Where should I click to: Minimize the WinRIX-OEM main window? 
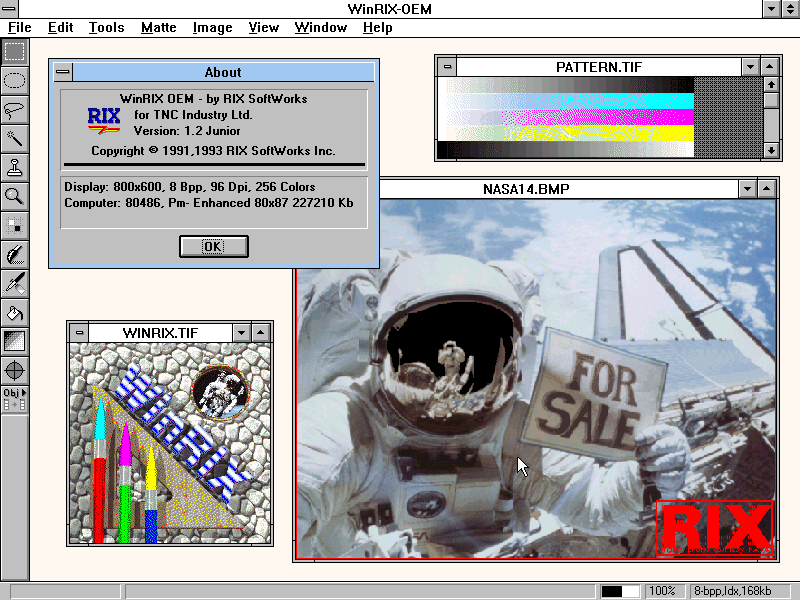pos(771,9)
